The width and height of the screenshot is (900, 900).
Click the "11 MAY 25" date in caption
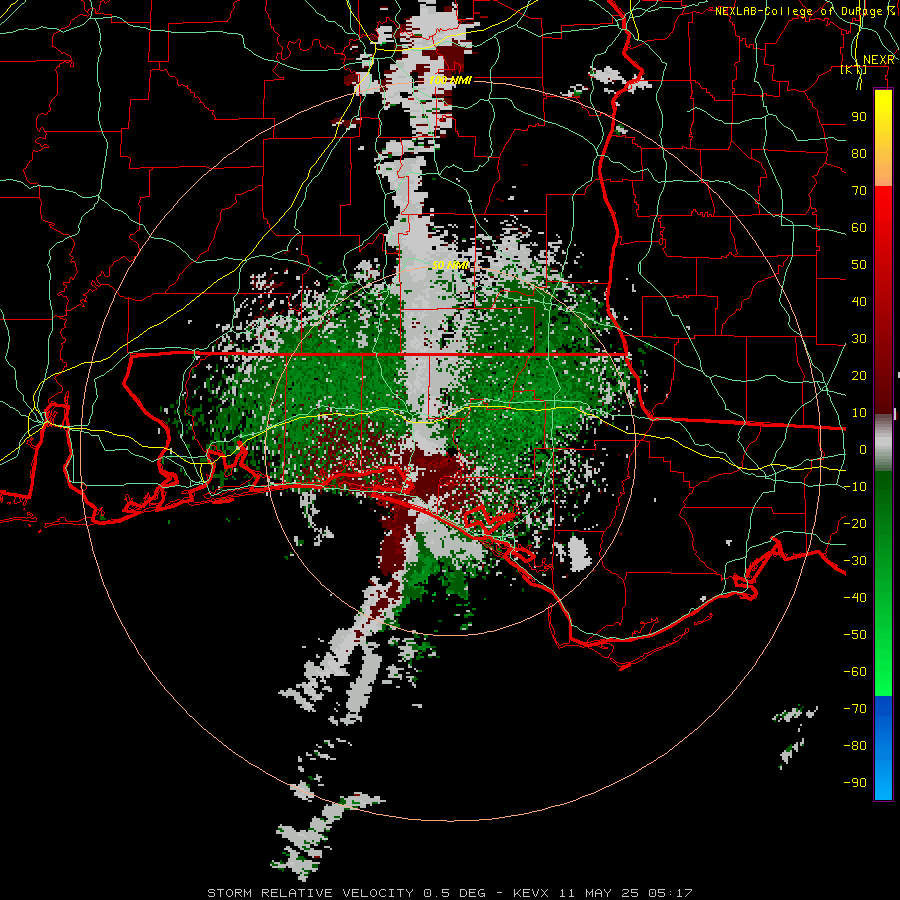click(598, 893)
